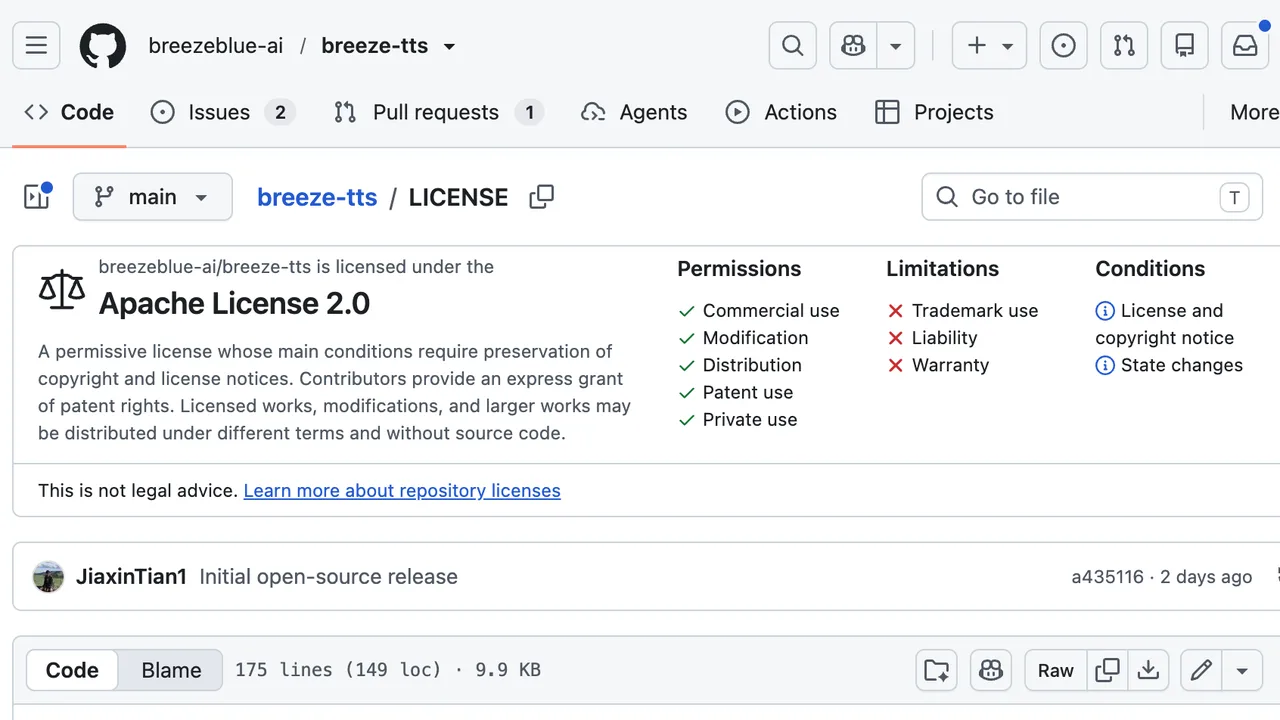Open commit a435116
This screenshot has height=720, width=1280.
coord(1107,577)
